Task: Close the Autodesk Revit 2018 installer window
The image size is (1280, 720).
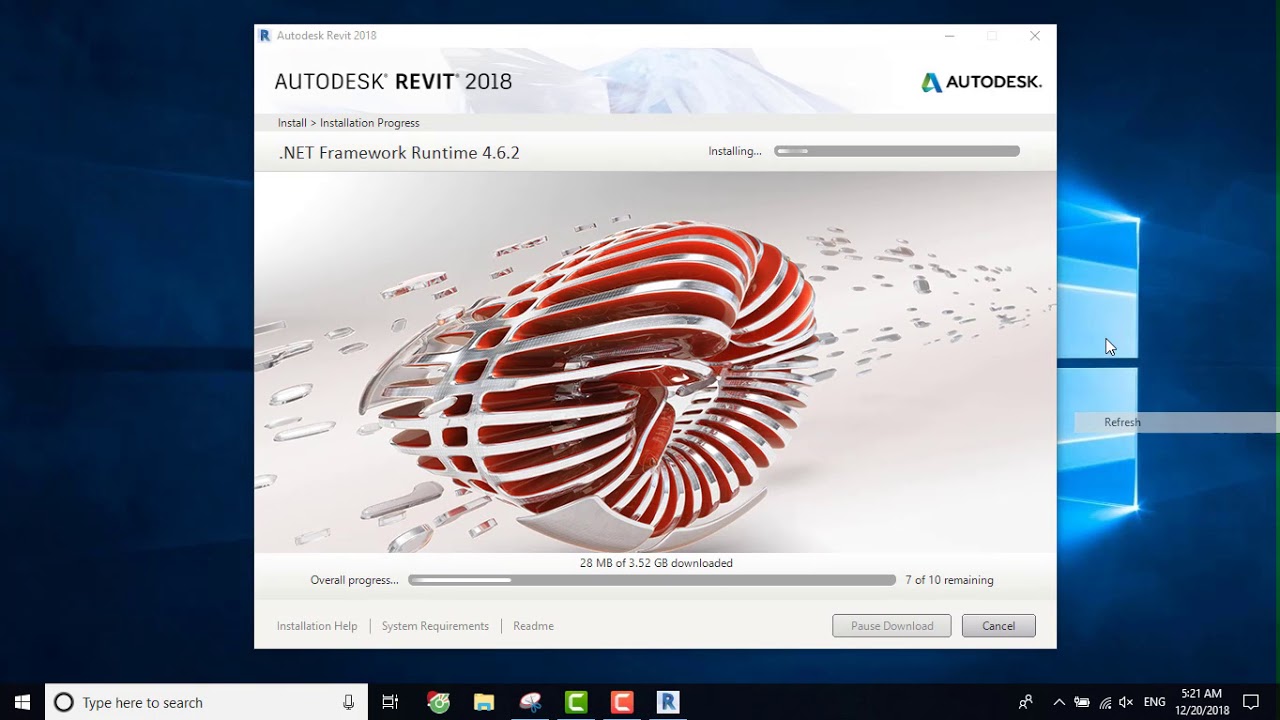Action: (x=1035, y=36)
